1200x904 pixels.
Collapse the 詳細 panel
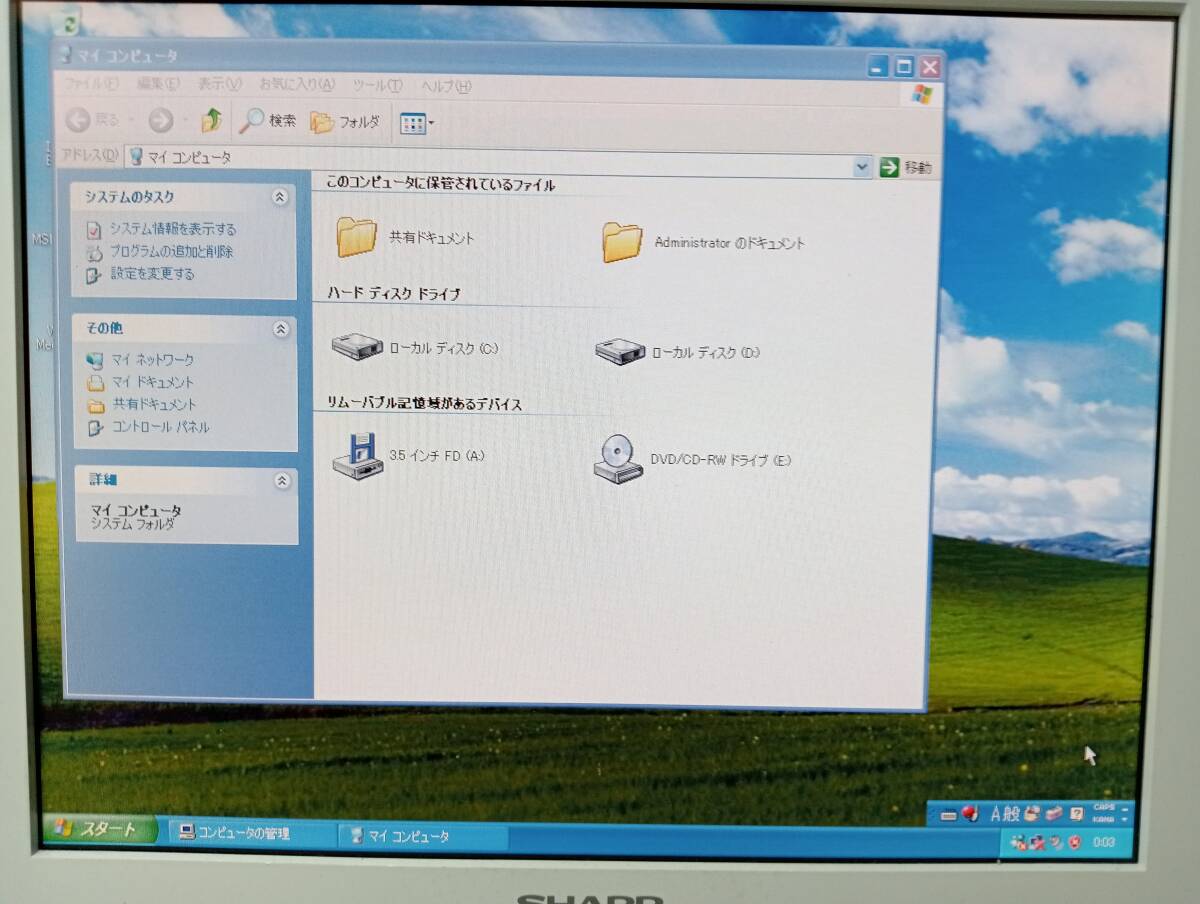(282, 481)
